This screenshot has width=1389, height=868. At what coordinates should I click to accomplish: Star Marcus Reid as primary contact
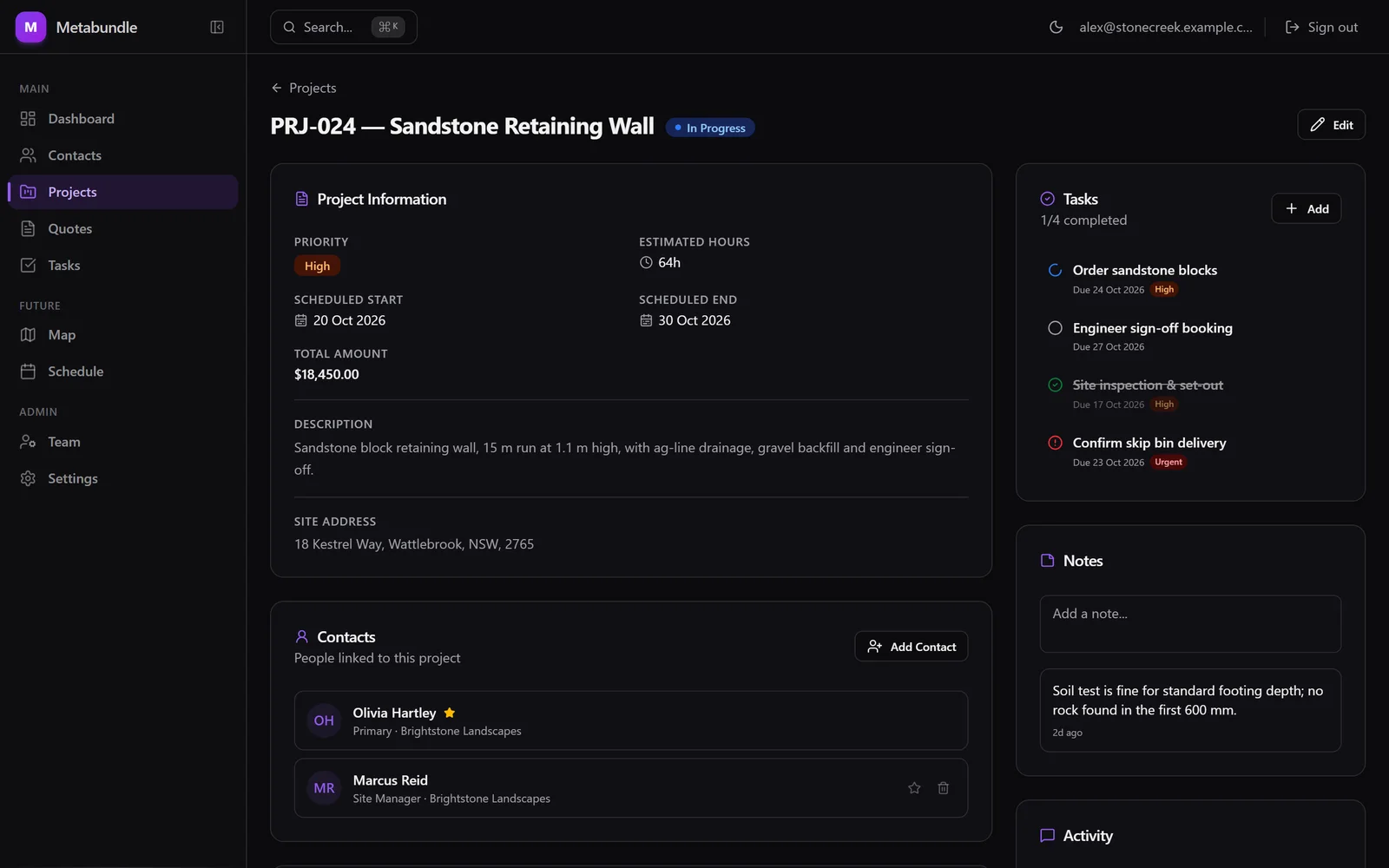pos(914,788)
